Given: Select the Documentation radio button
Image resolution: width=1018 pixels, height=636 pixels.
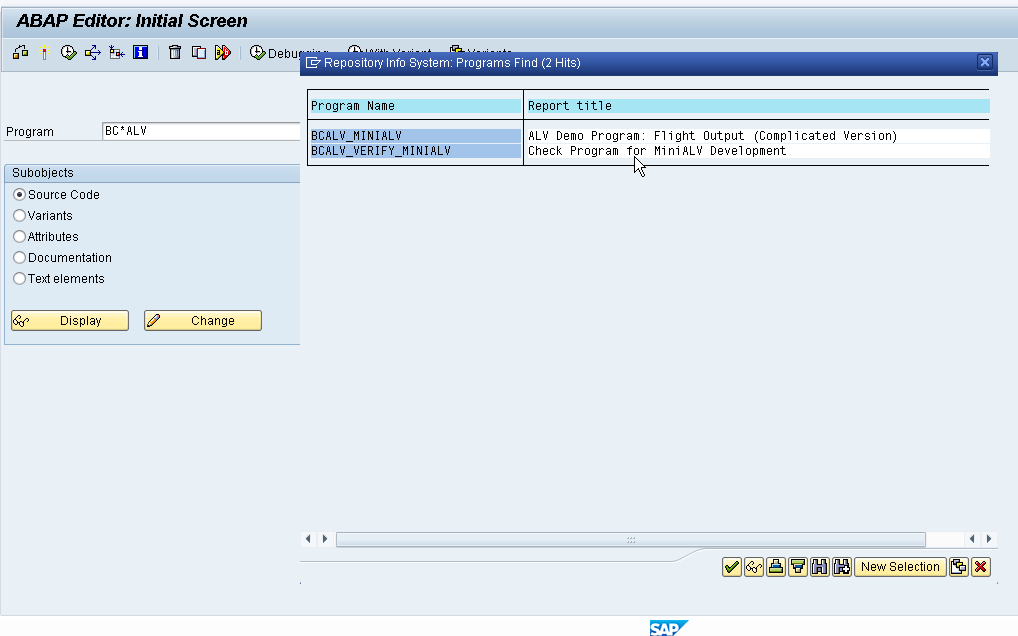Looking at the screenshot, I should (19, 258).
